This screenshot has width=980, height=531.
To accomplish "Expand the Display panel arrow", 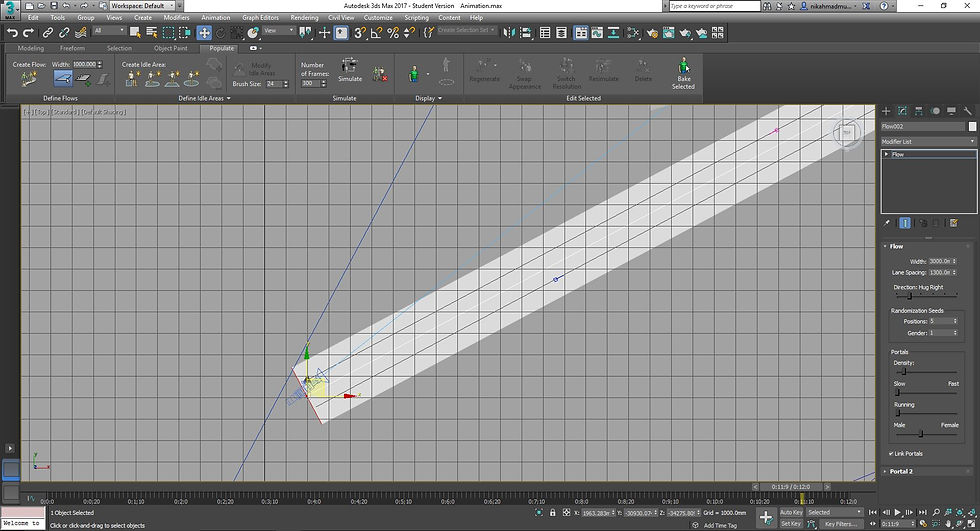I will coord(440,99).
